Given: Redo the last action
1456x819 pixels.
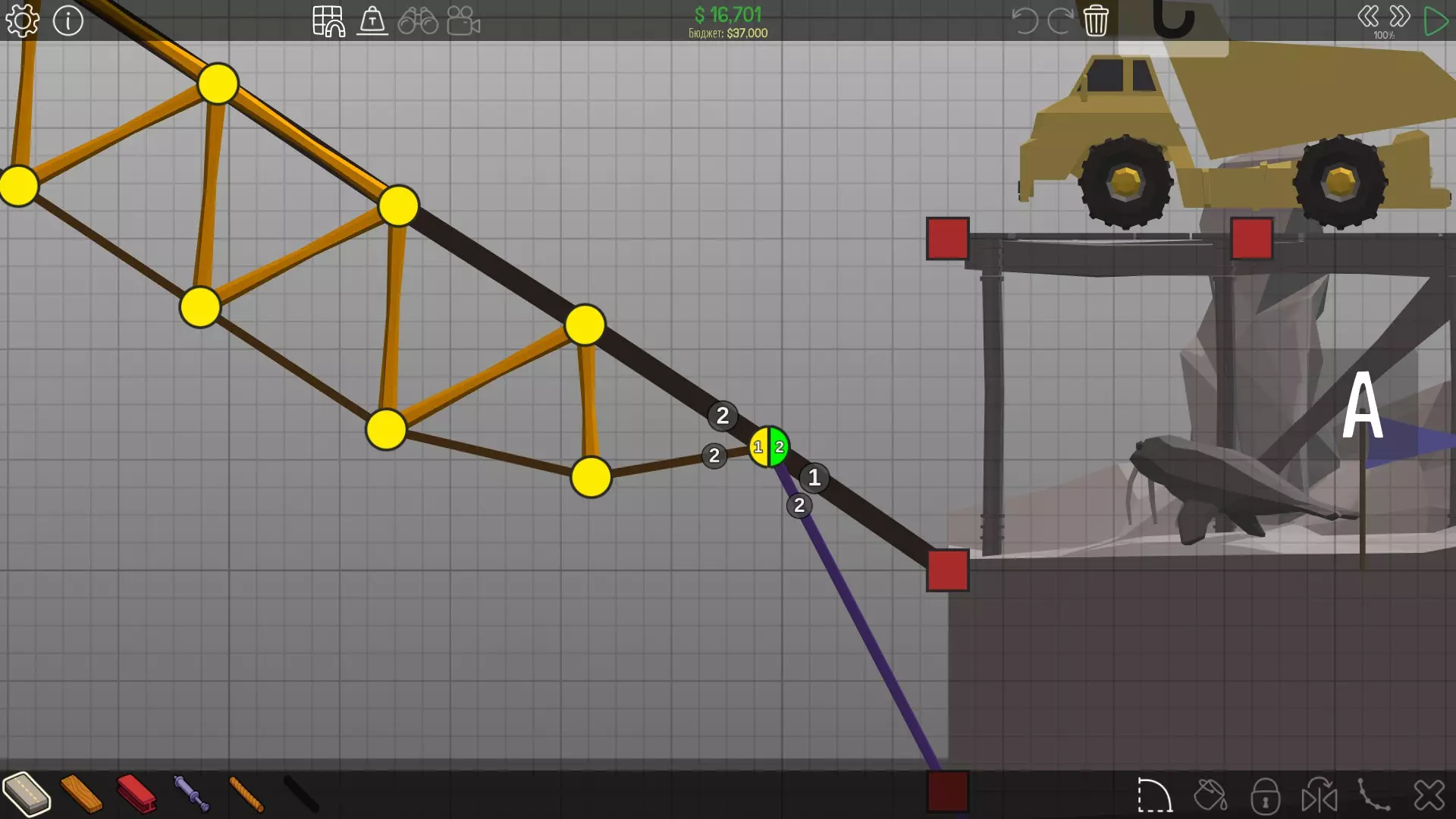Looking at the screenshot, I should 1059,20.
